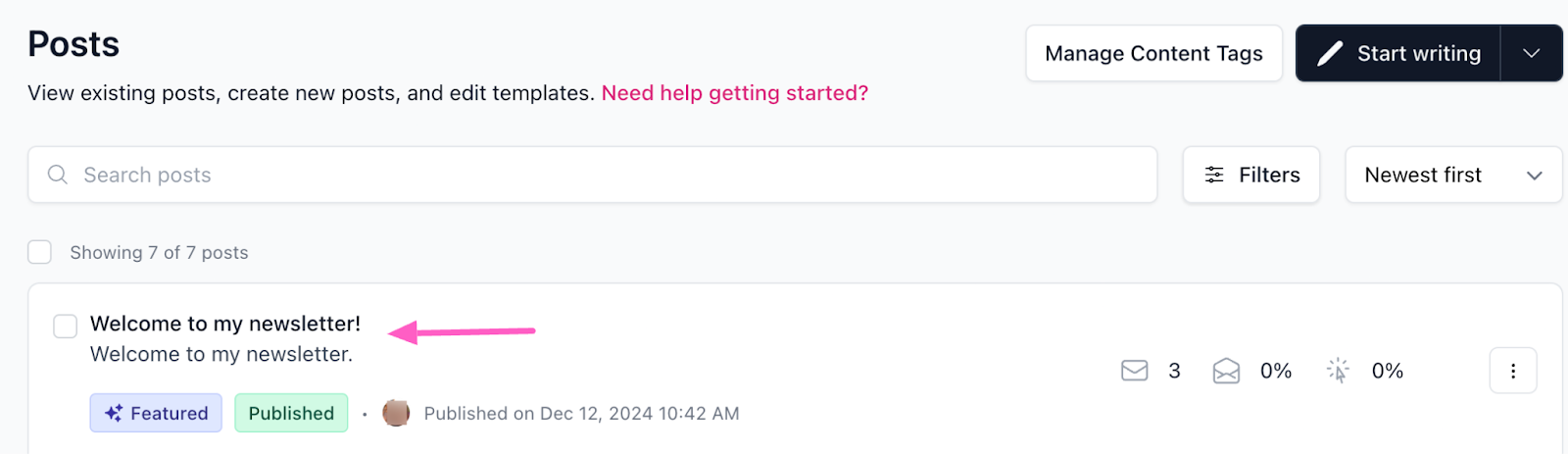This screenshot has height=454, width=1568.
Task: Click the sparkle icon on Featured badge
Action: point(114,413)
